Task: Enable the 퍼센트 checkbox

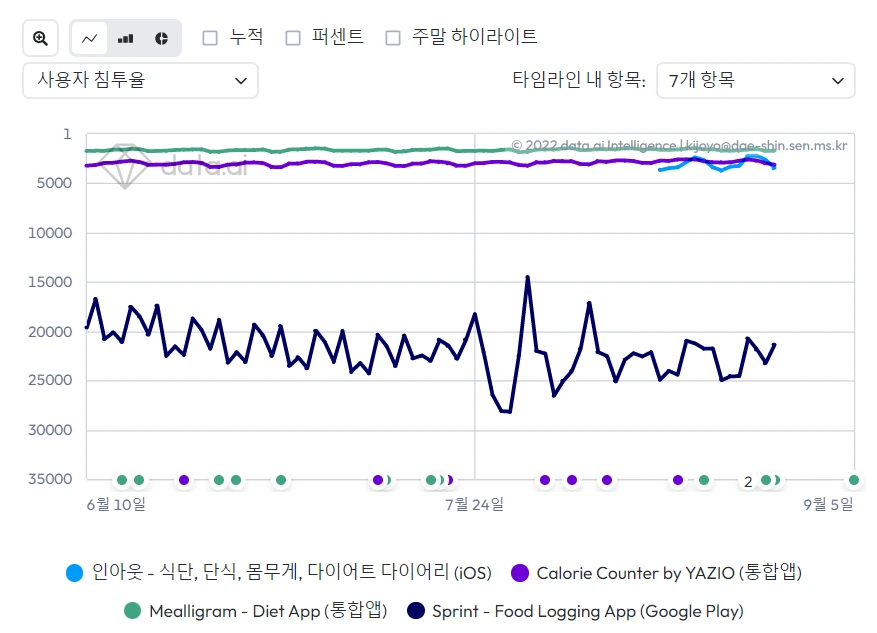Action: [x=293, y=37]
